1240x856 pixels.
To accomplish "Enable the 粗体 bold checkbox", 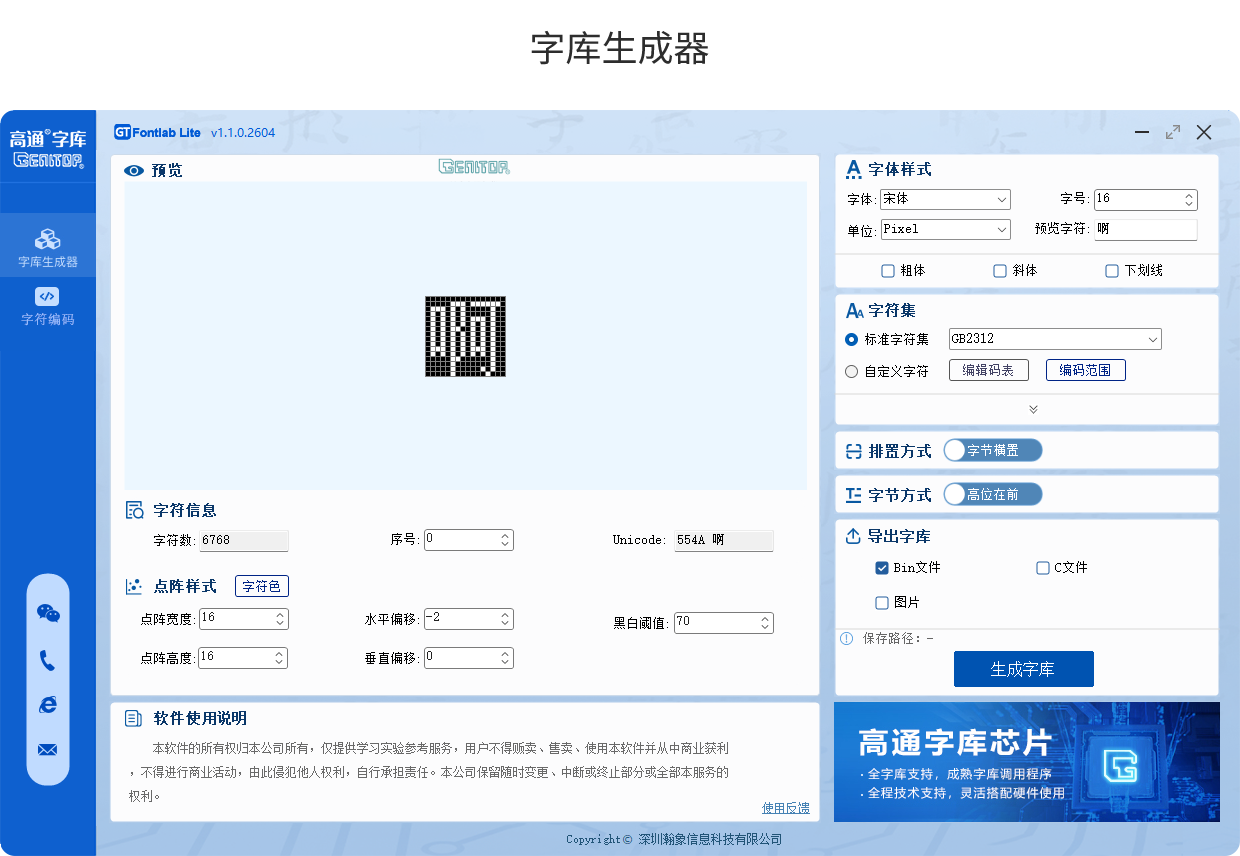I will (887, 271).
